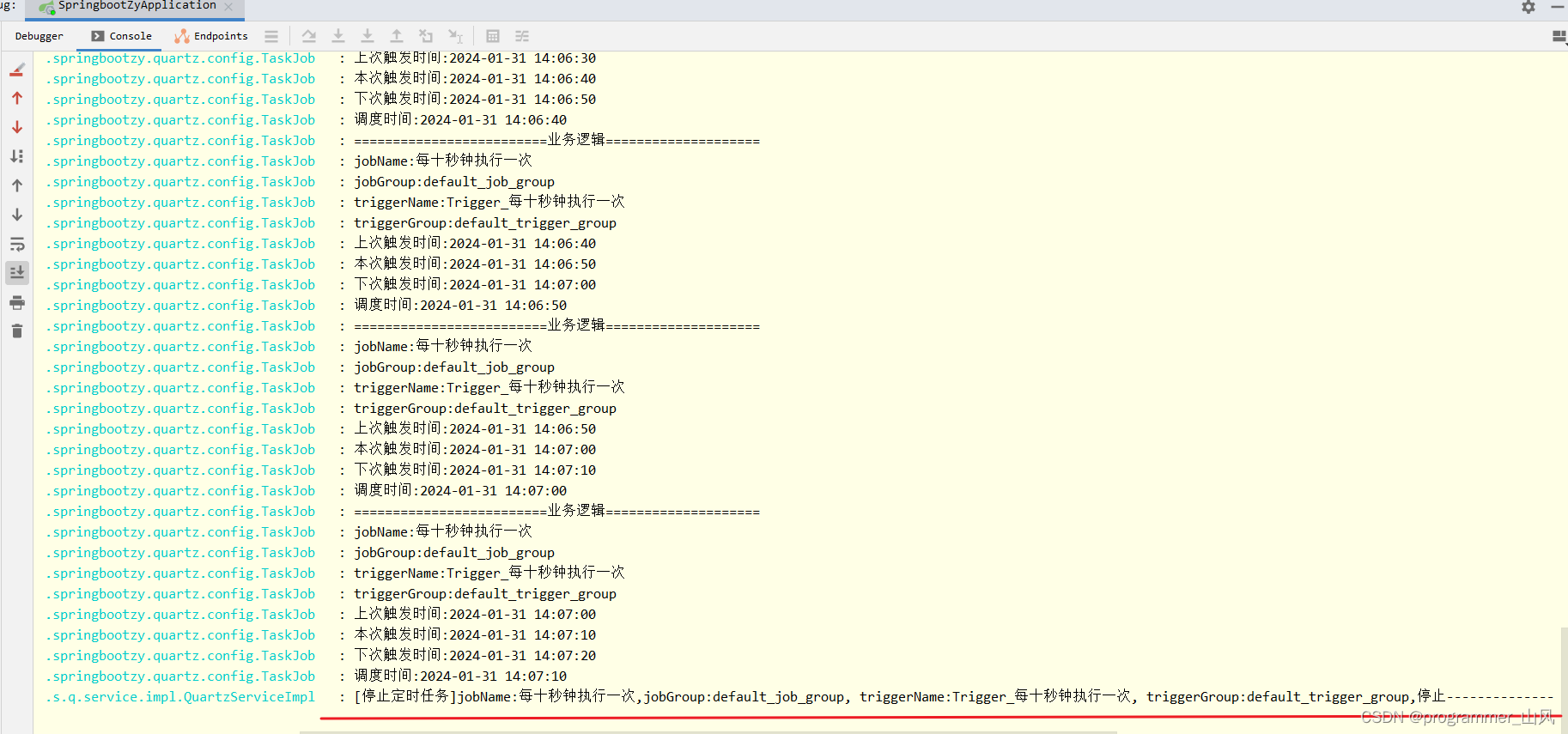Click the red up arrow icon

point(17,99)
